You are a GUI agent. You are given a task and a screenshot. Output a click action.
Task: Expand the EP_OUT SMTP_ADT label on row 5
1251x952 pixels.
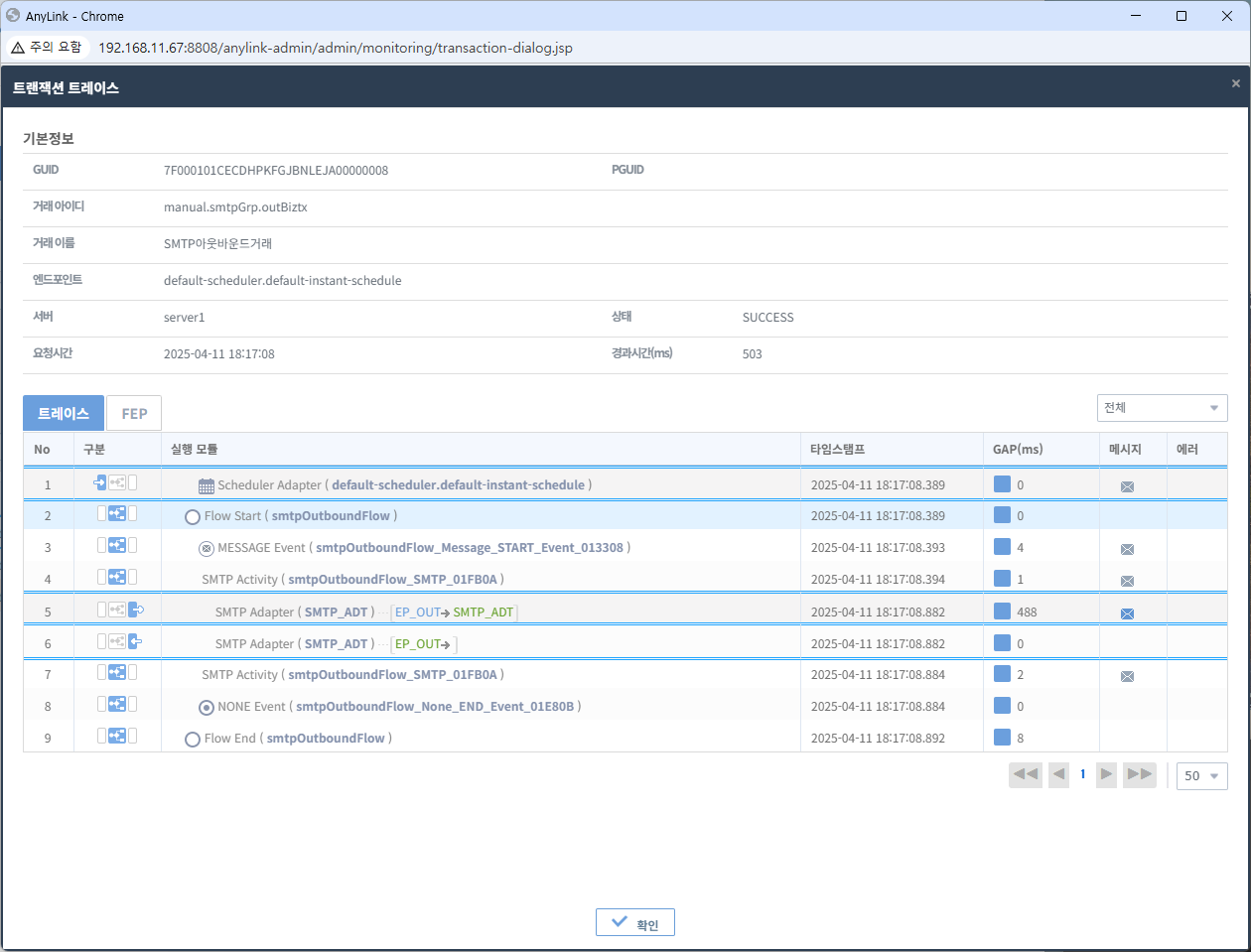pyautogui.click(x=454, y=612)
